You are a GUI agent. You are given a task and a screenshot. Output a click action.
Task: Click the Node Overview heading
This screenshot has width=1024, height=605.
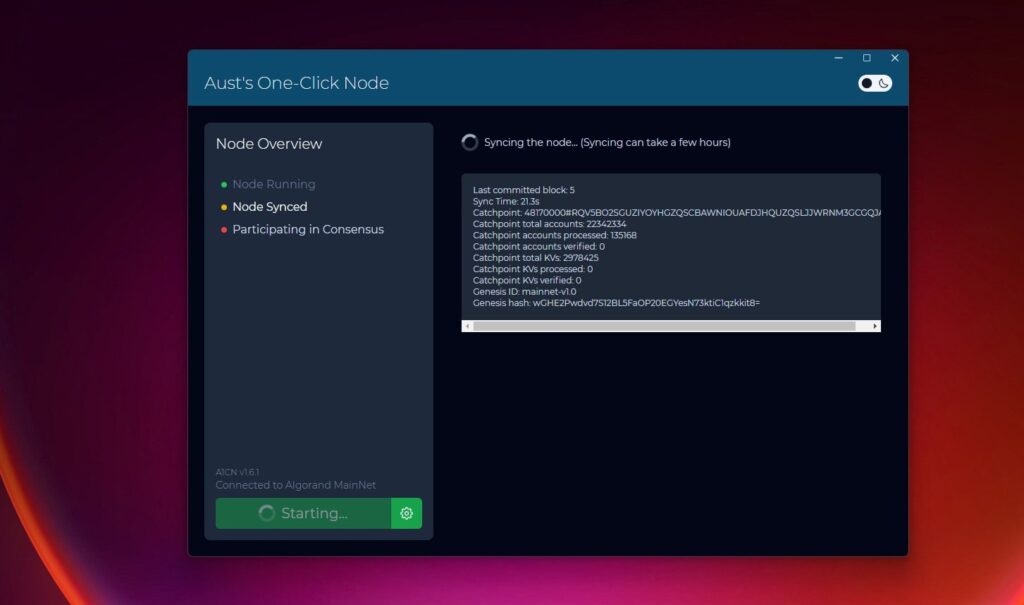(x=269, y=144)
